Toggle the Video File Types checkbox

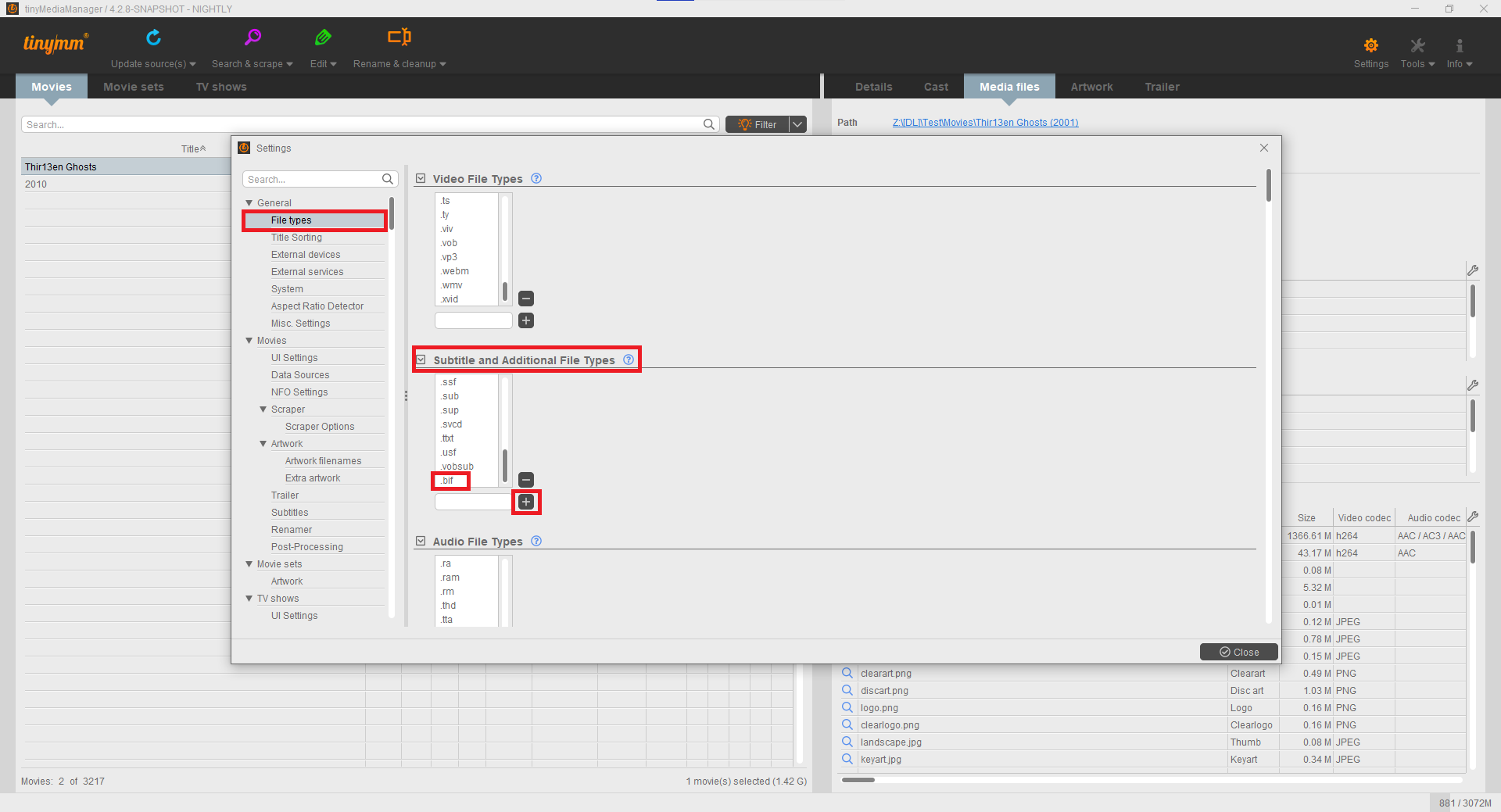click(421, 178)
